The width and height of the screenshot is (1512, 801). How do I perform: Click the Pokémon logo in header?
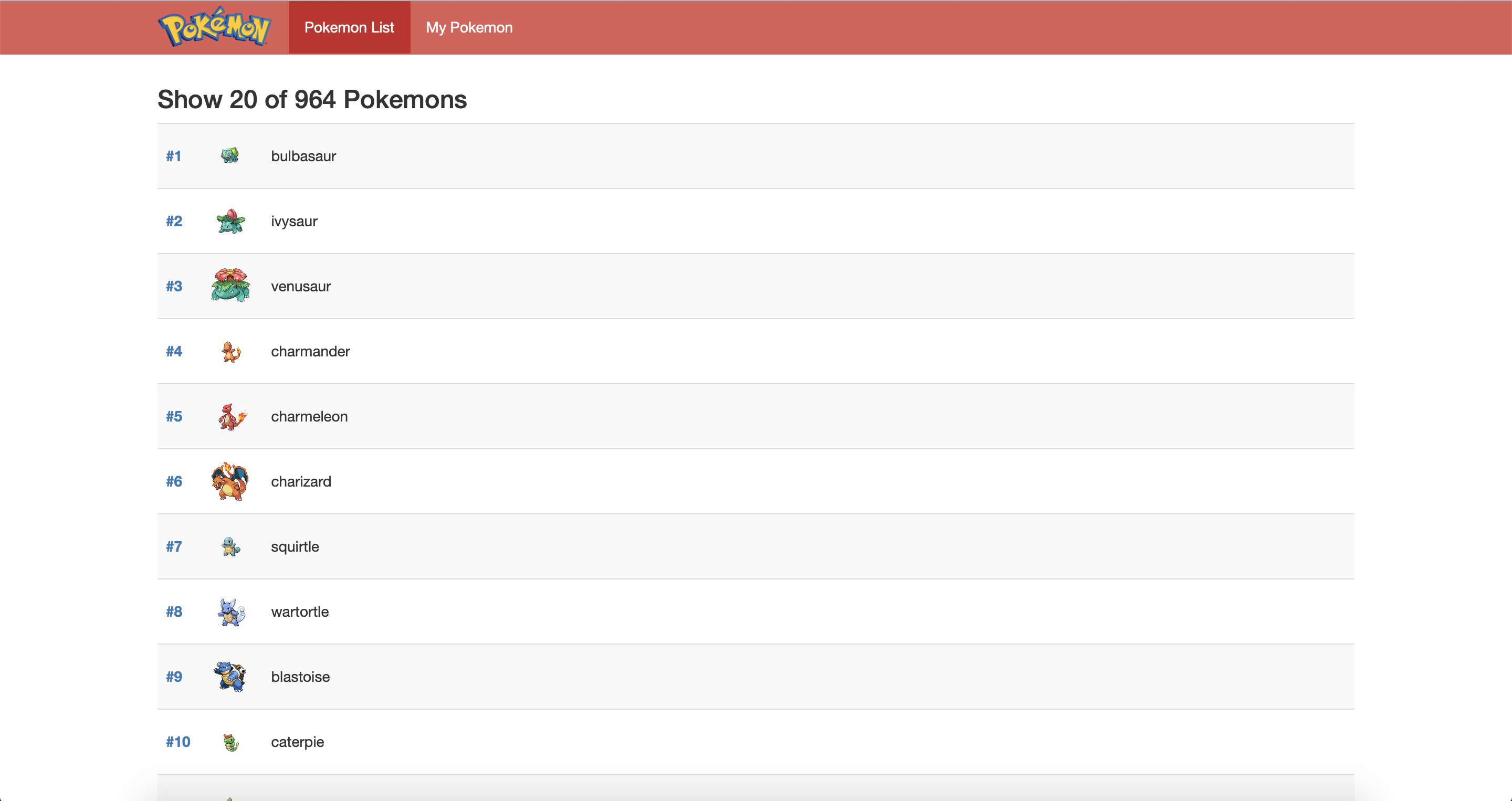pos(214,27)
